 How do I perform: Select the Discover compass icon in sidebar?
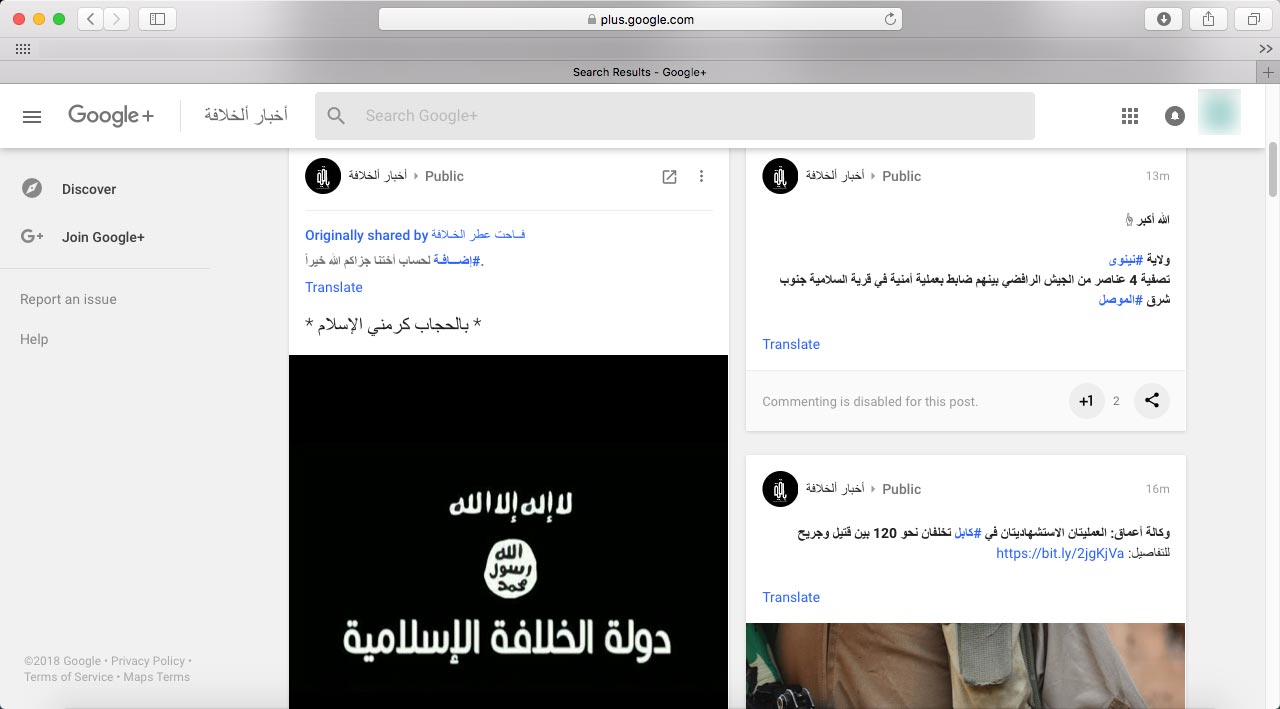pos(32,189)
